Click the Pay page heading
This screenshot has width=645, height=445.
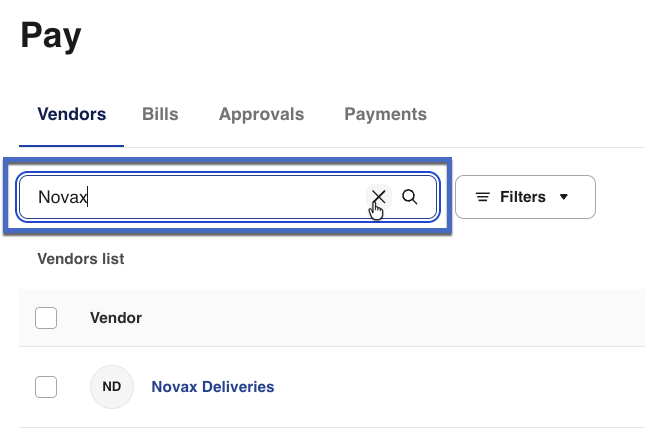pyautogui.click(x=51, y=37)
